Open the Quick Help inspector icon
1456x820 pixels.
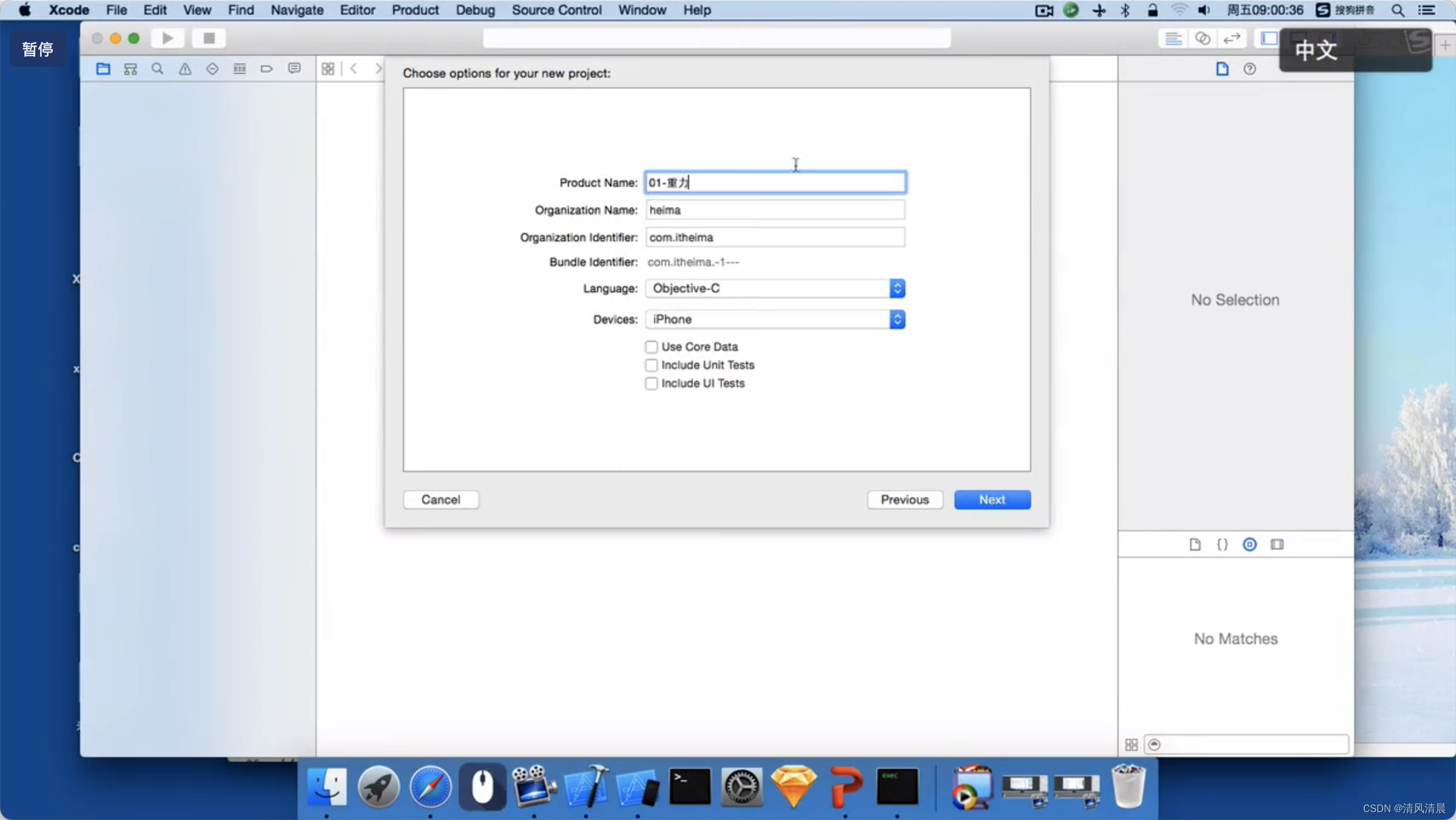[x=1249, y=69]
